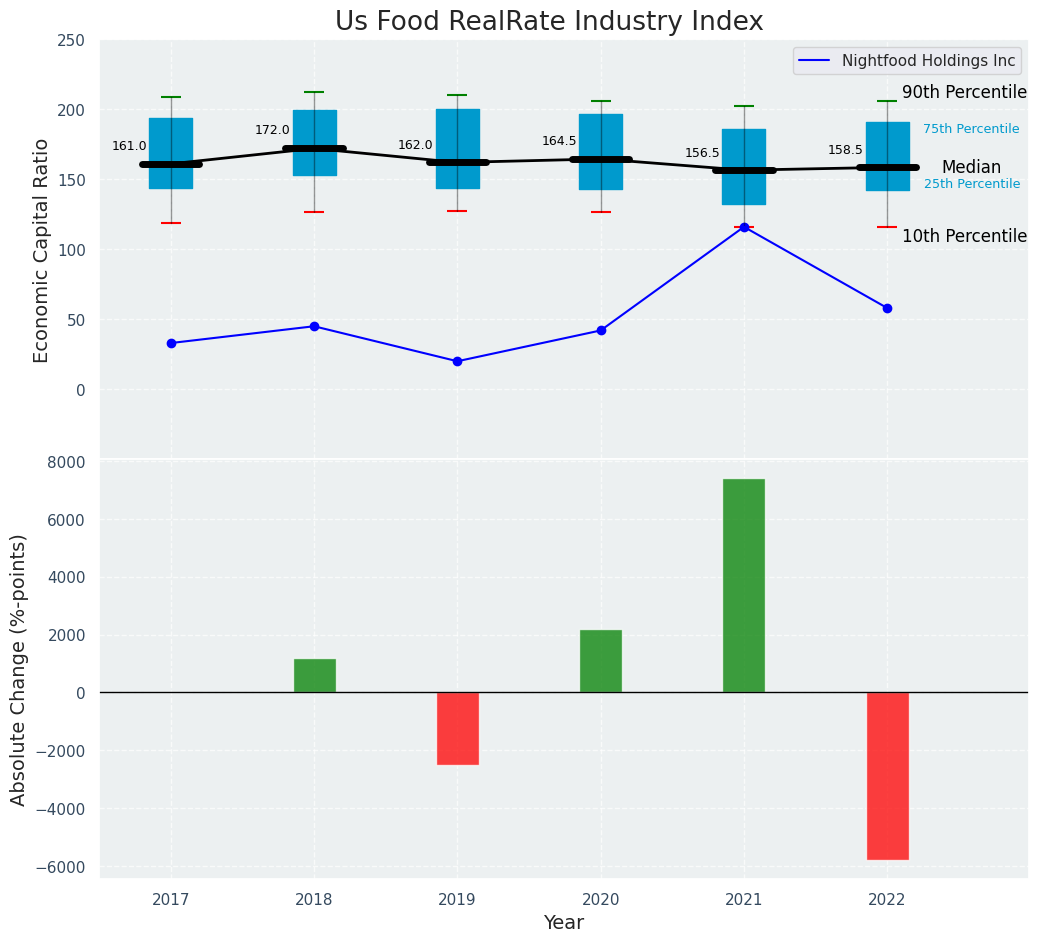1039x942 pixels.
Task: Select the 2017 Nightfood line marker
Action: (171, 343)
